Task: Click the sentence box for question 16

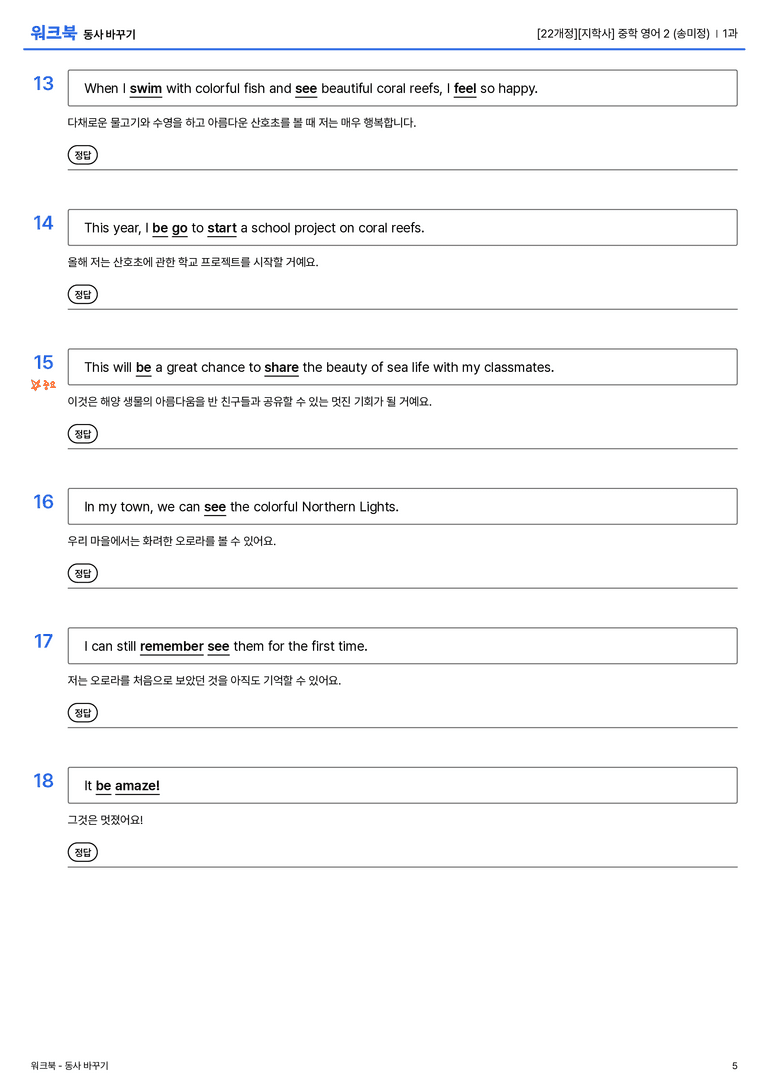Action: [x=403, y=507]
